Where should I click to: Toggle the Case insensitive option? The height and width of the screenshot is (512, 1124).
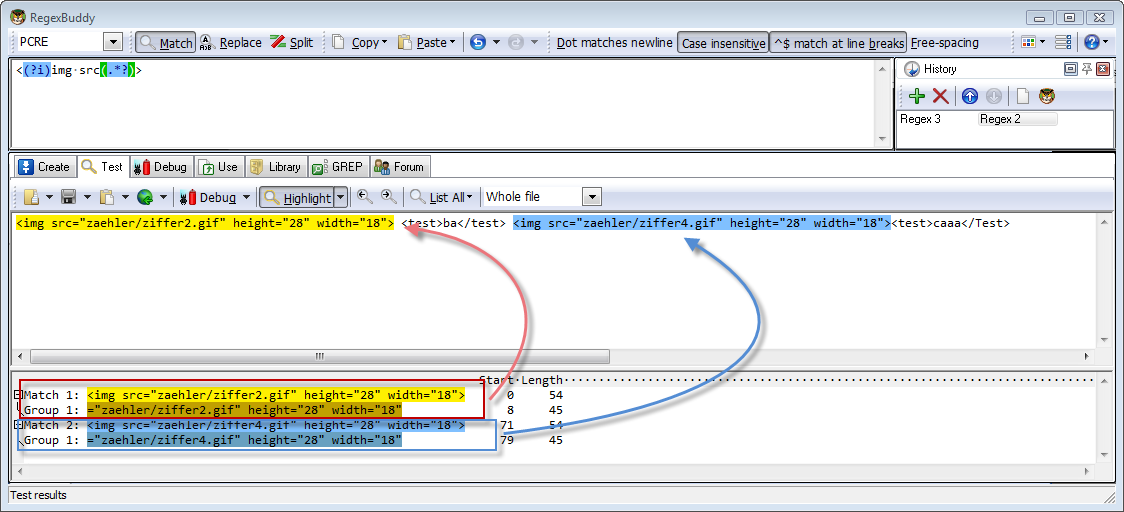tap(724, 43)
